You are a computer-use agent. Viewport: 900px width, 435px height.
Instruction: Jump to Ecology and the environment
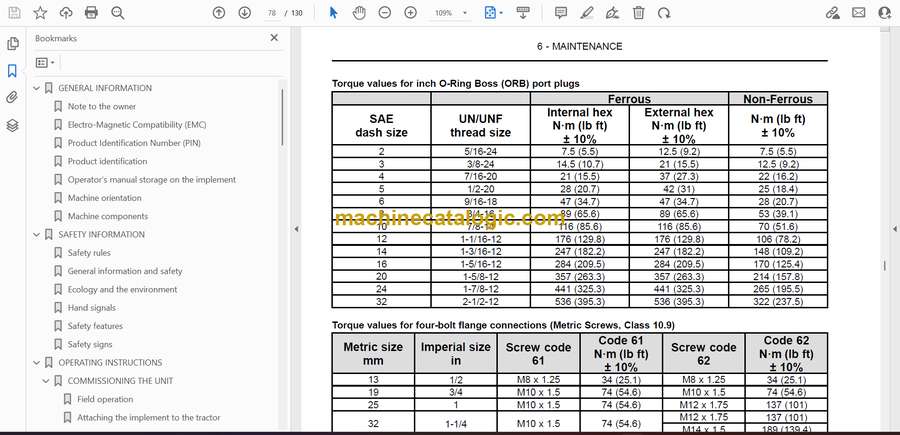pos(122,290)
